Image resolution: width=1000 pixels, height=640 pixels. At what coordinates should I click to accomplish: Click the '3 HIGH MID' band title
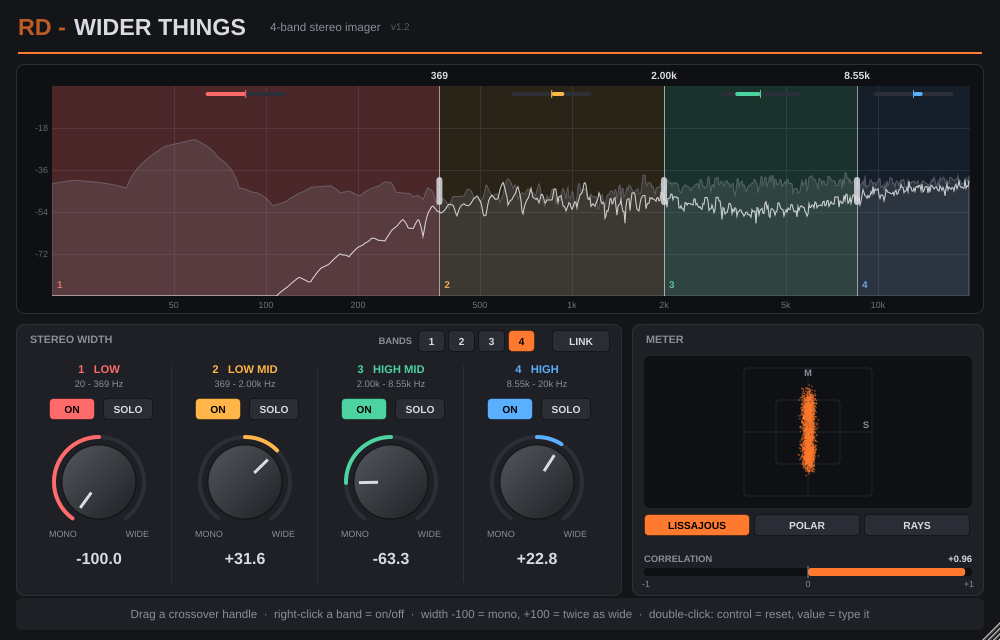coord(391,369)
